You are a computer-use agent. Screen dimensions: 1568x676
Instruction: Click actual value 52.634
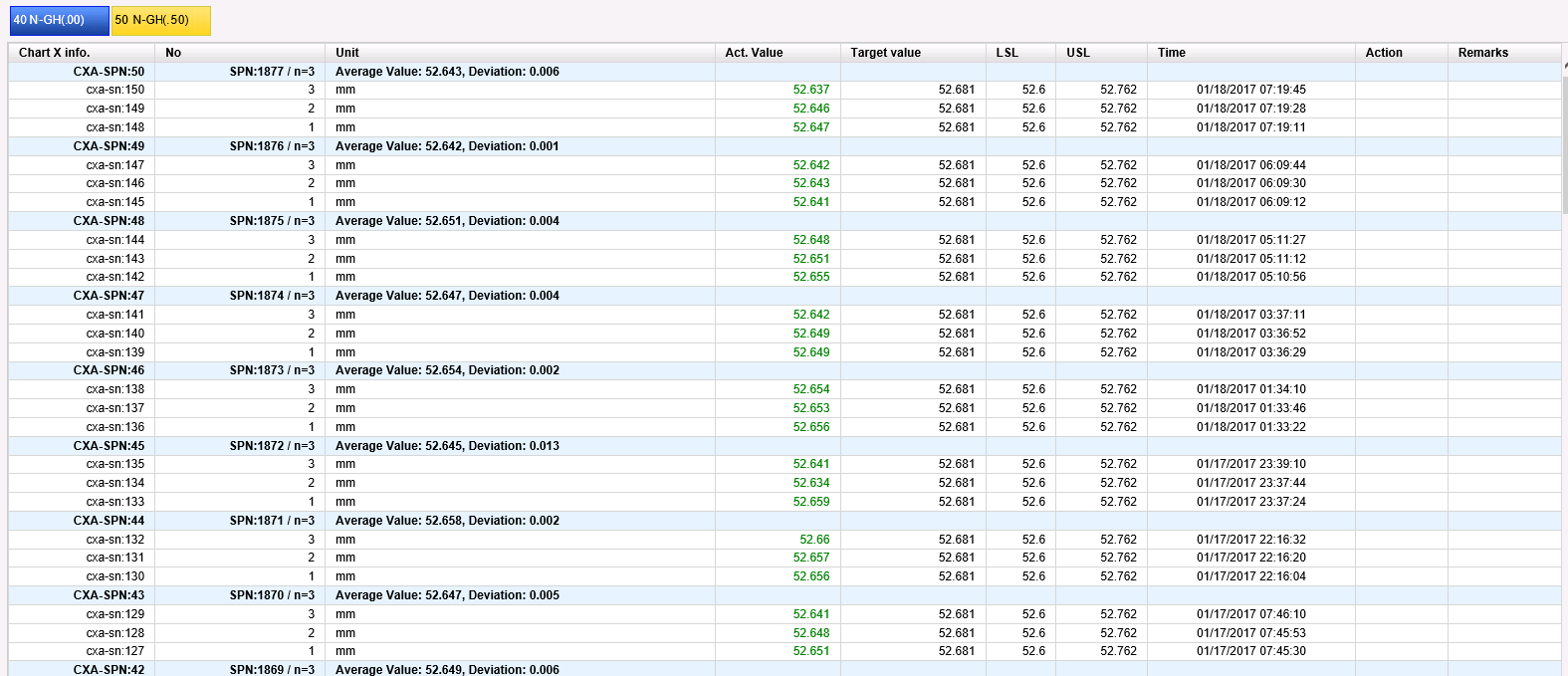(811, 483)
